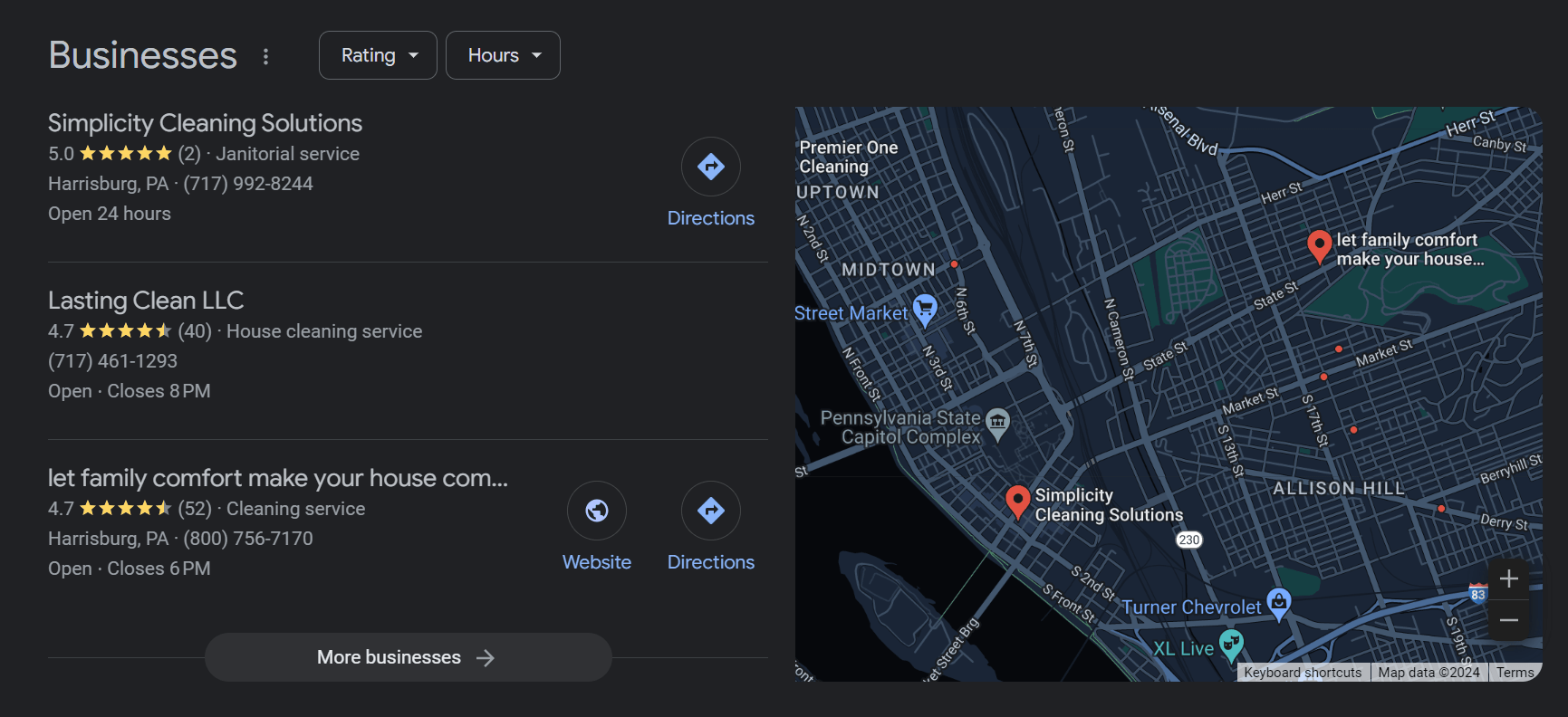Click the small red dot near MIDTOWN
Screen dimensions: 1568x717
954,265
